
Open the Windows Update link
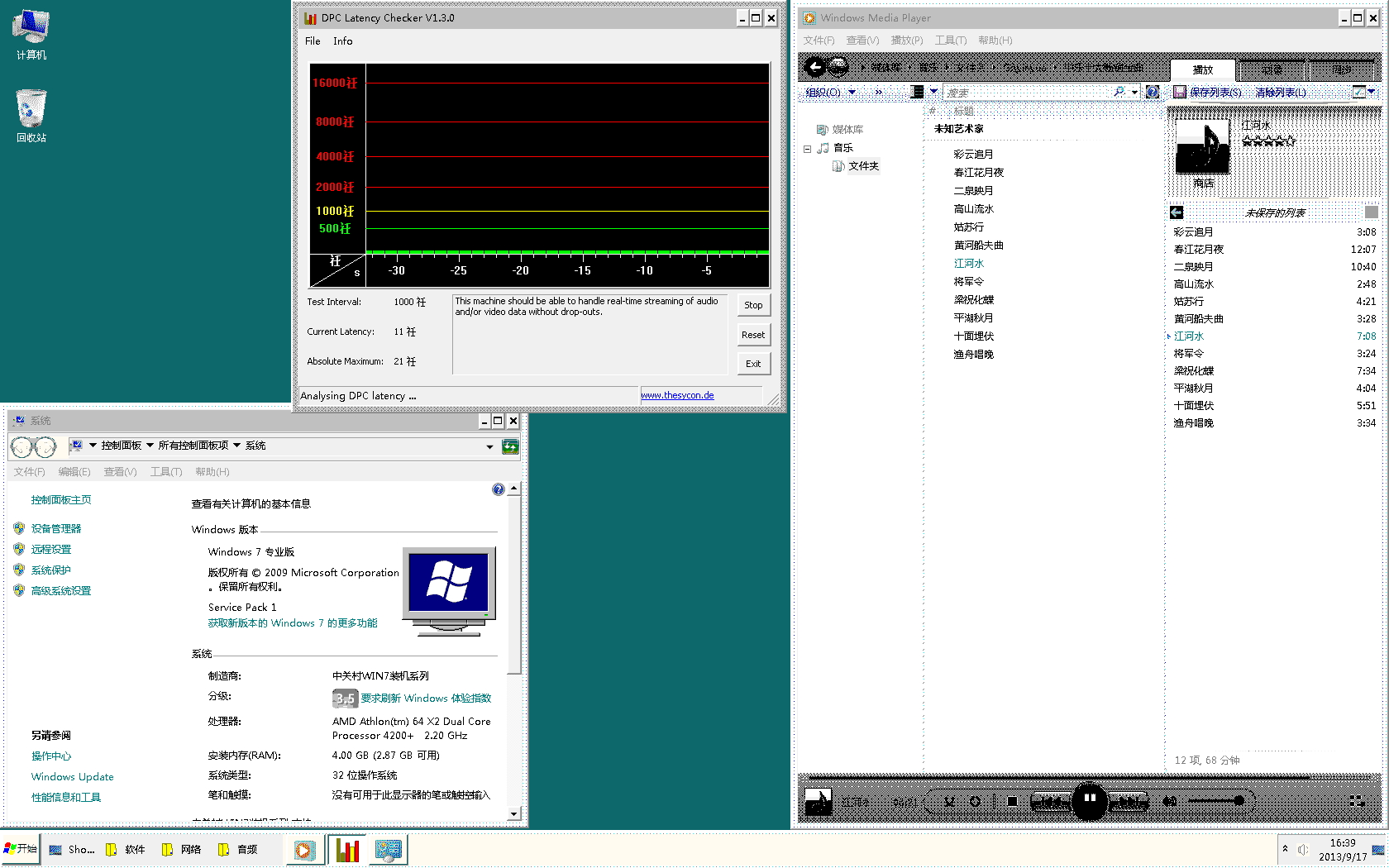pos(73,777)
